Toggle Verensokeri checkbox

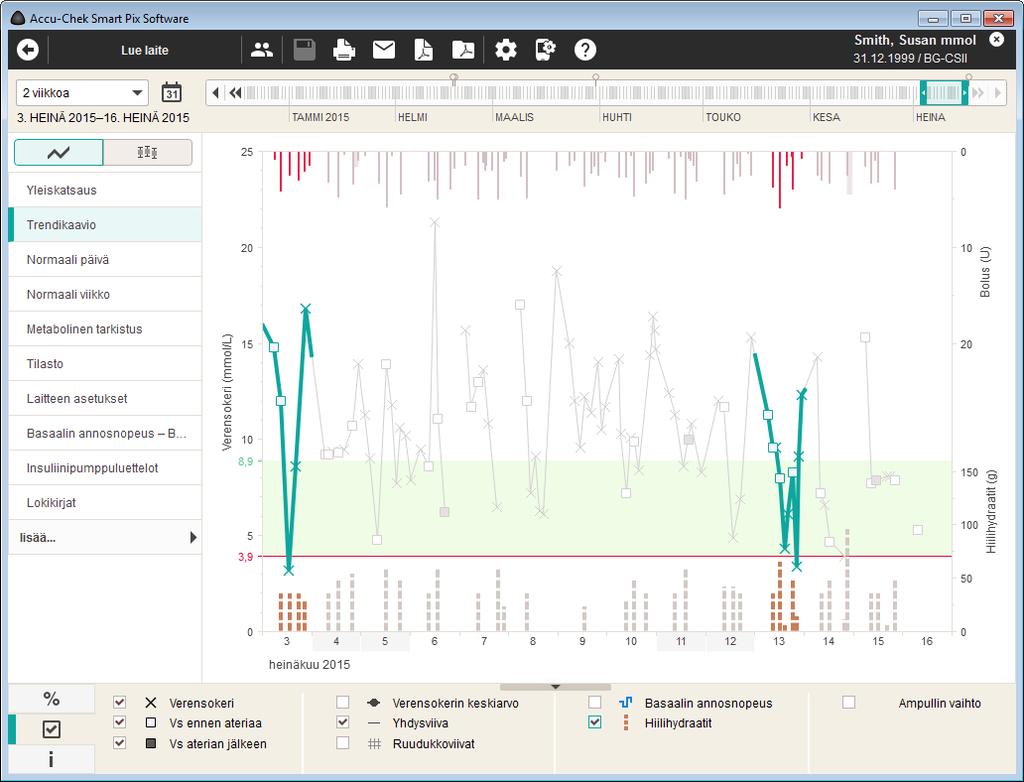click(x=120, y=702)
